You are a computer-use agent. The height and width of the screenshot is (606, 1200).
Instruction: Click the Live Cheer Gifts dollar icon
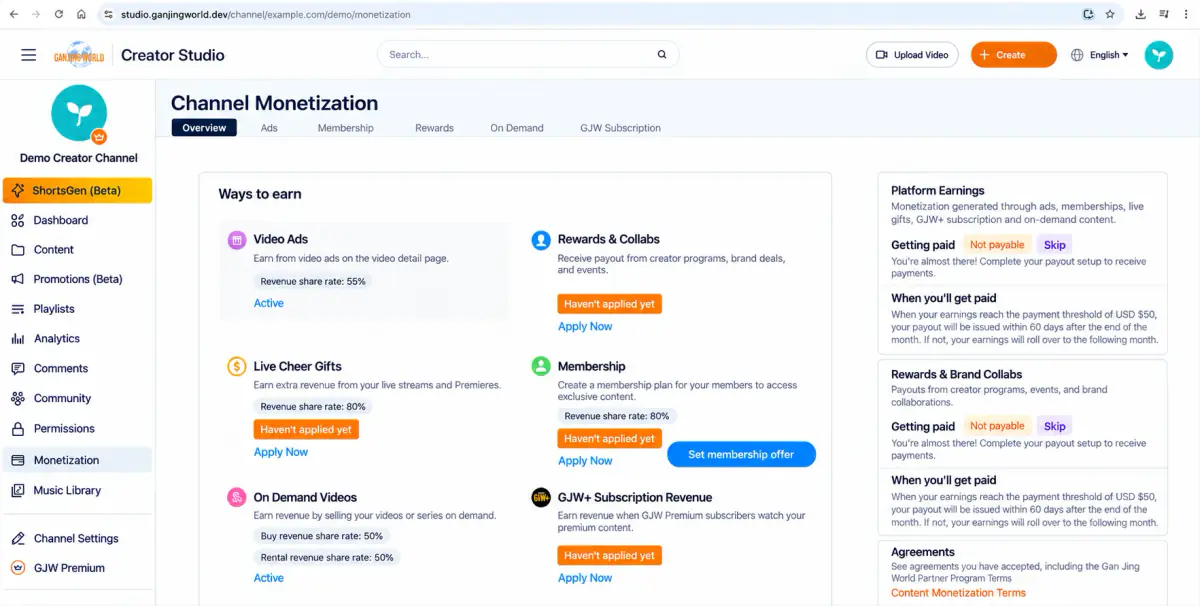(237, 367)
